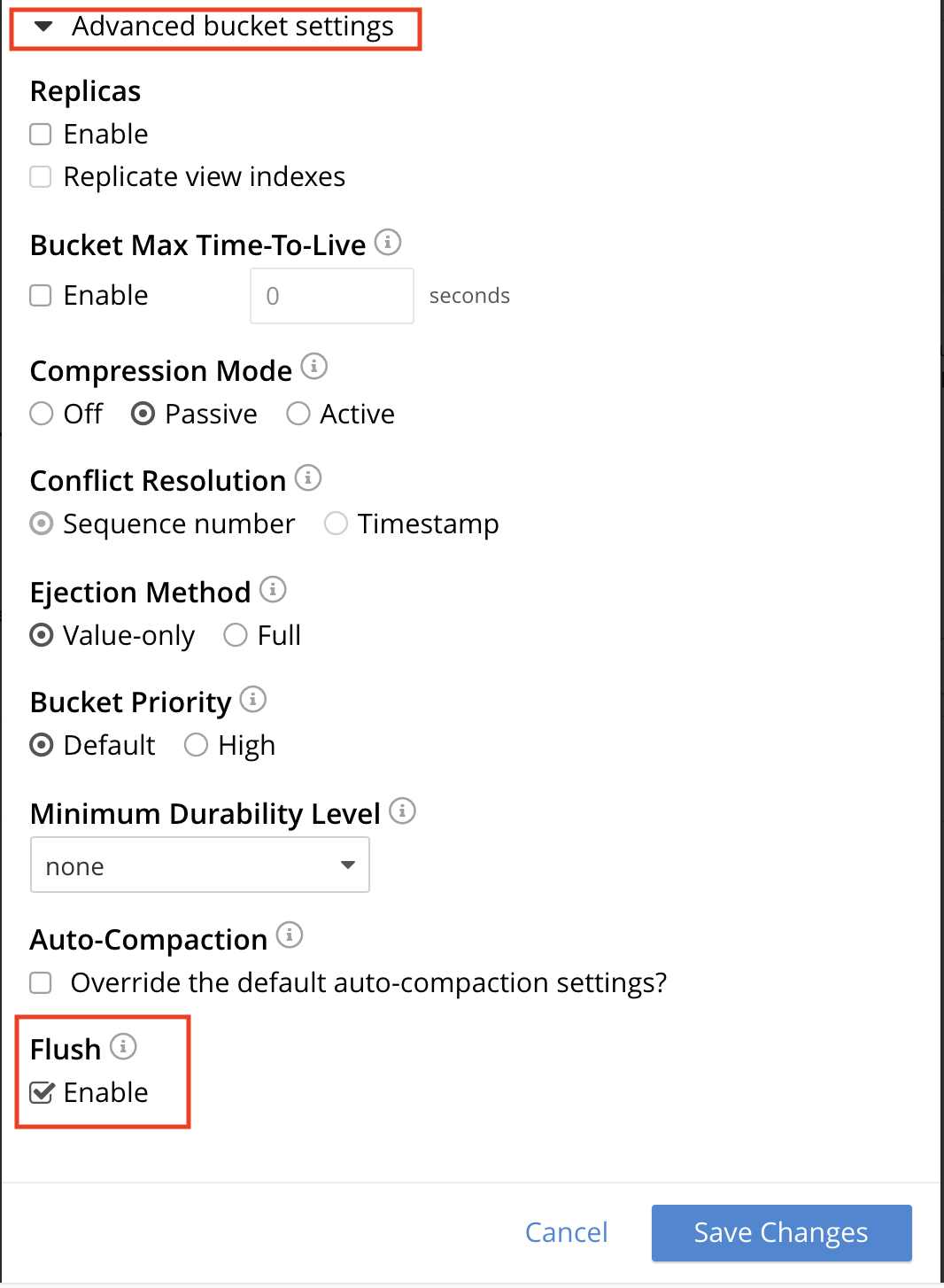Check Replicate view indexes
The height and width of the screenshot is (1288, 944).
point(40,176)
